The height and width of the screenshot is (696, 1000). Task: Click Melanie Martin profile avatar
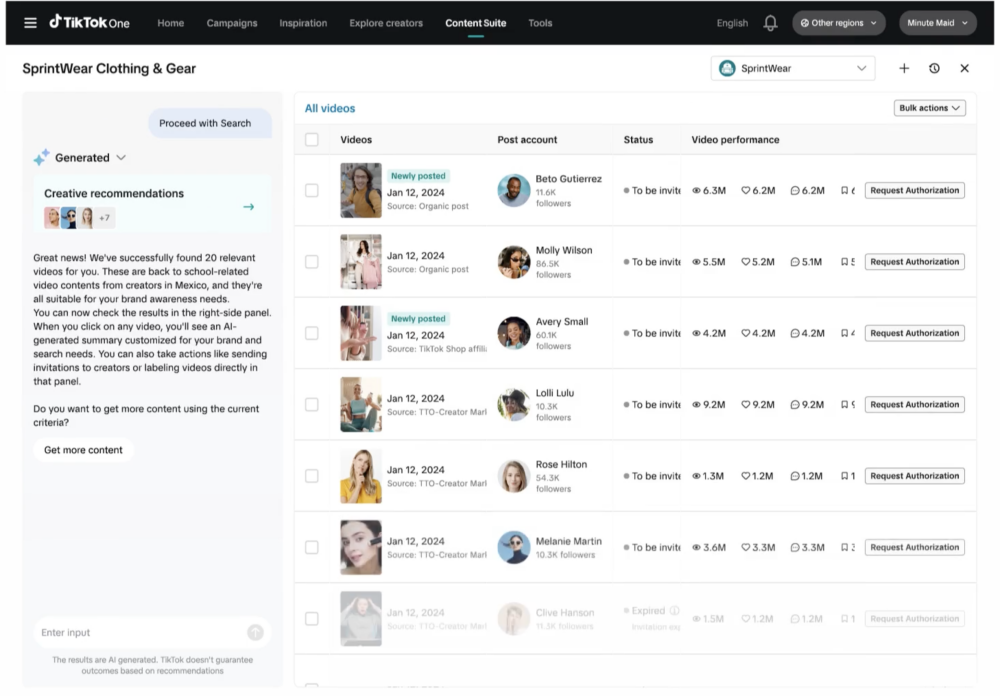[514, 547]
